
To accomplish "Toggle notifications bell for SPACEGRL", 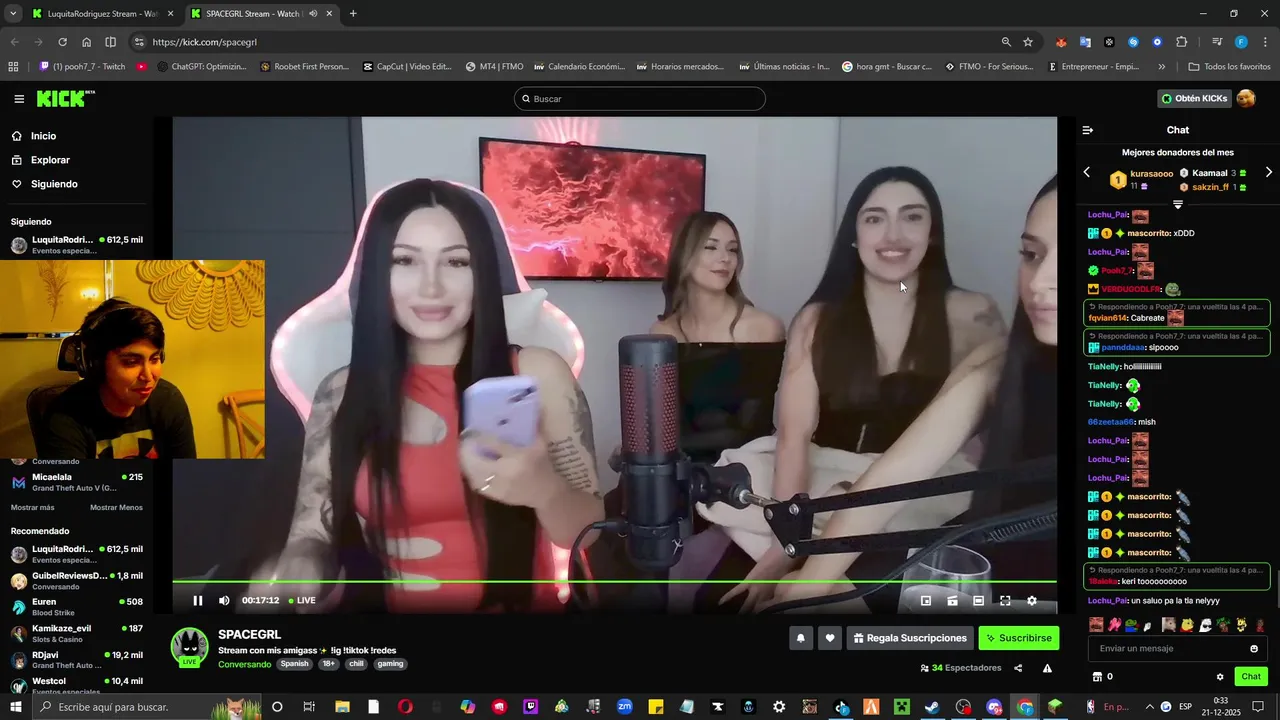I will [x=800, y=638].
